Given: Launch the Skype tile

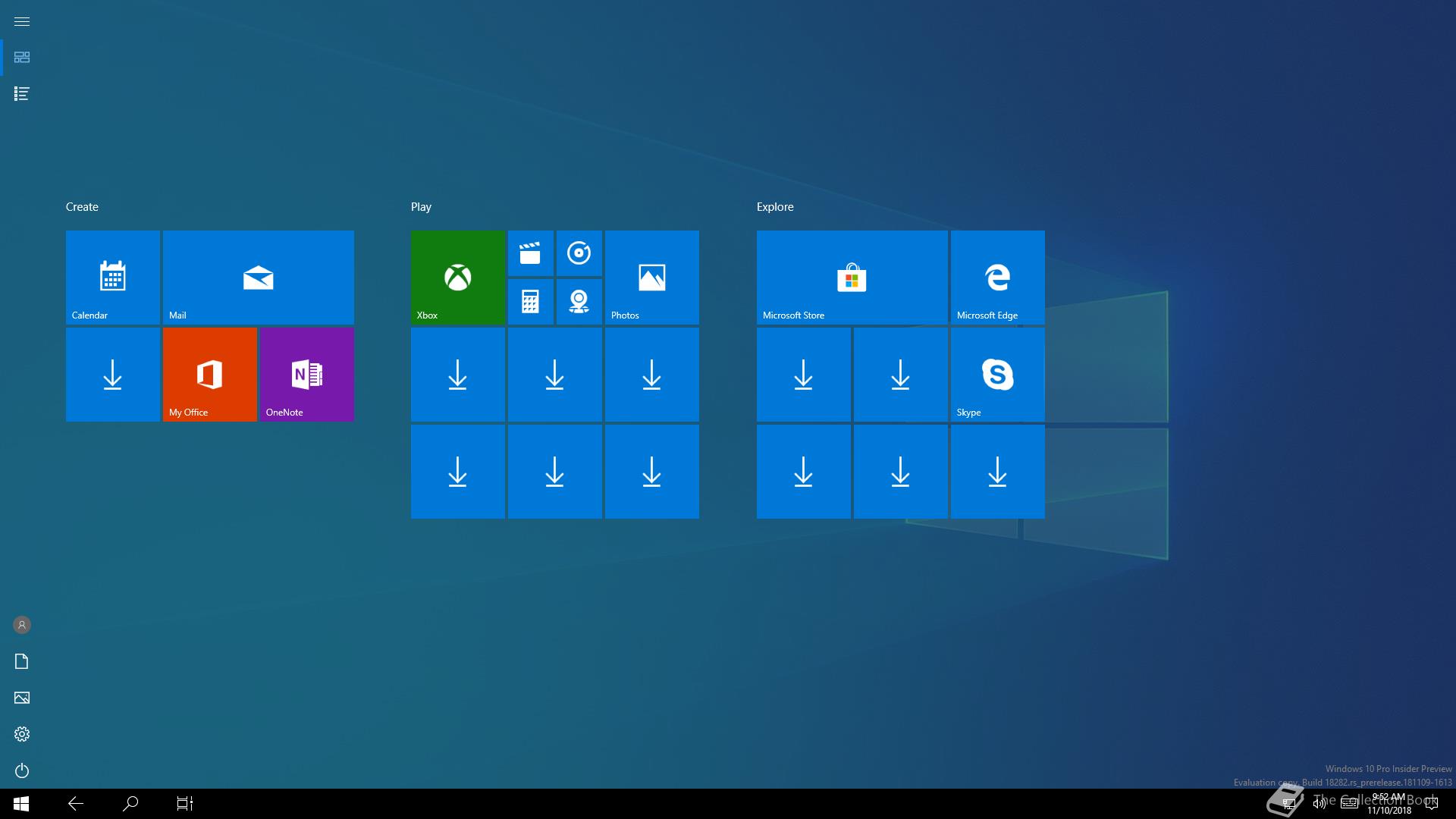Looking at the screenshot, I should [998, 375].
